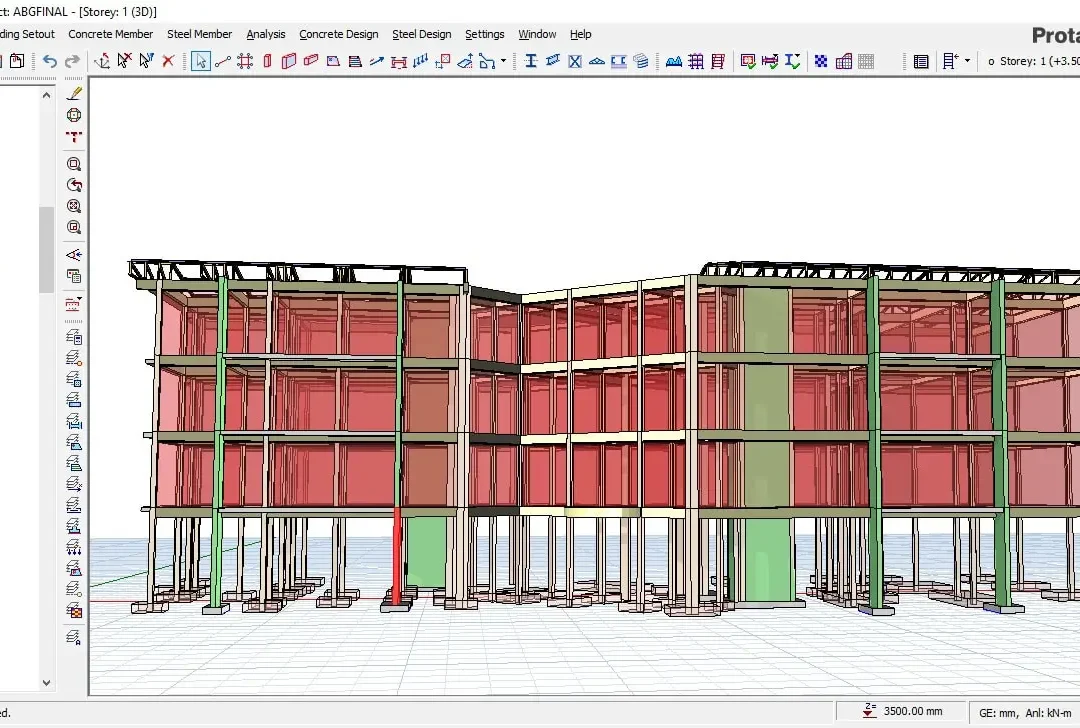The image size is (1080, 728).
Task: Click the zoom window magnifier icon
Action: [x=74, y=164]
